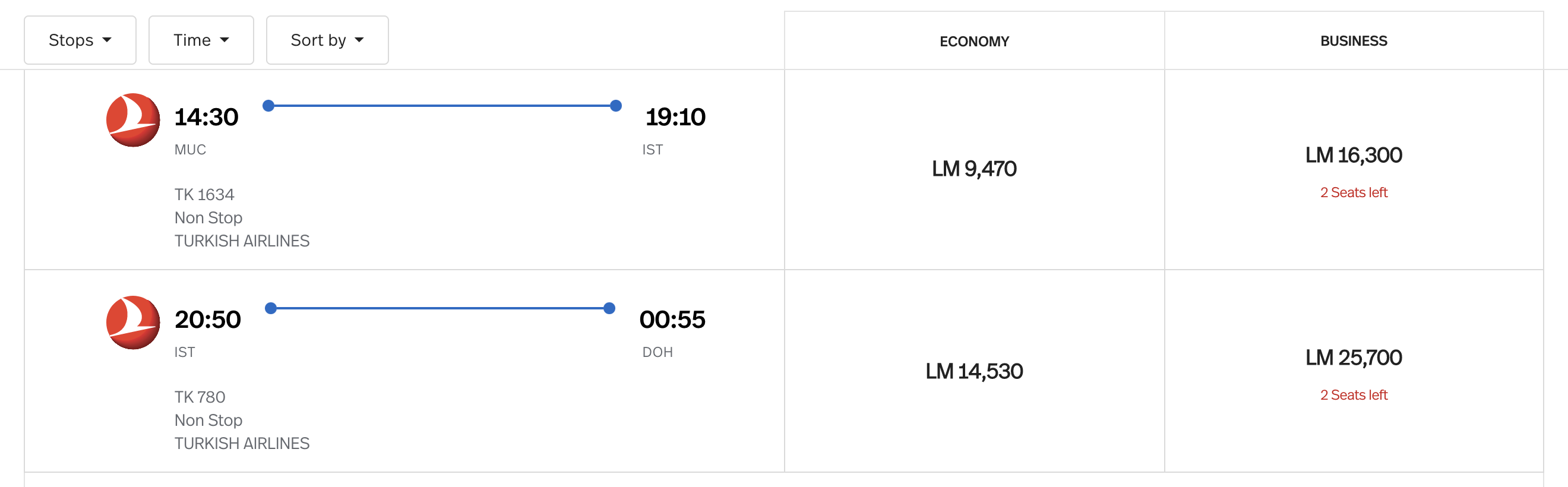
Task: Click Turkish Airlines logo for TK 780
Action: point(132,322)
